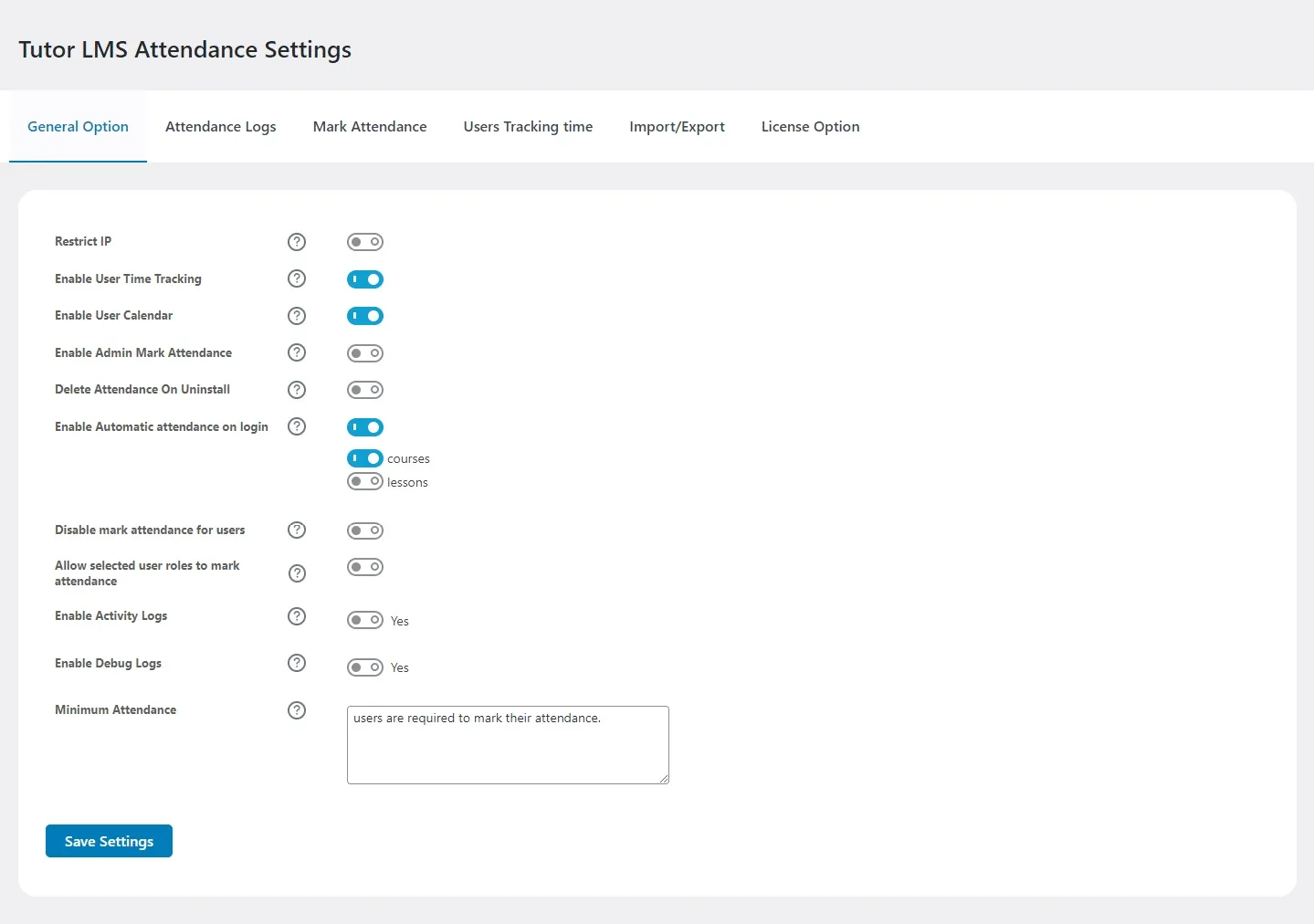Open the Import/Export tab

676,127
